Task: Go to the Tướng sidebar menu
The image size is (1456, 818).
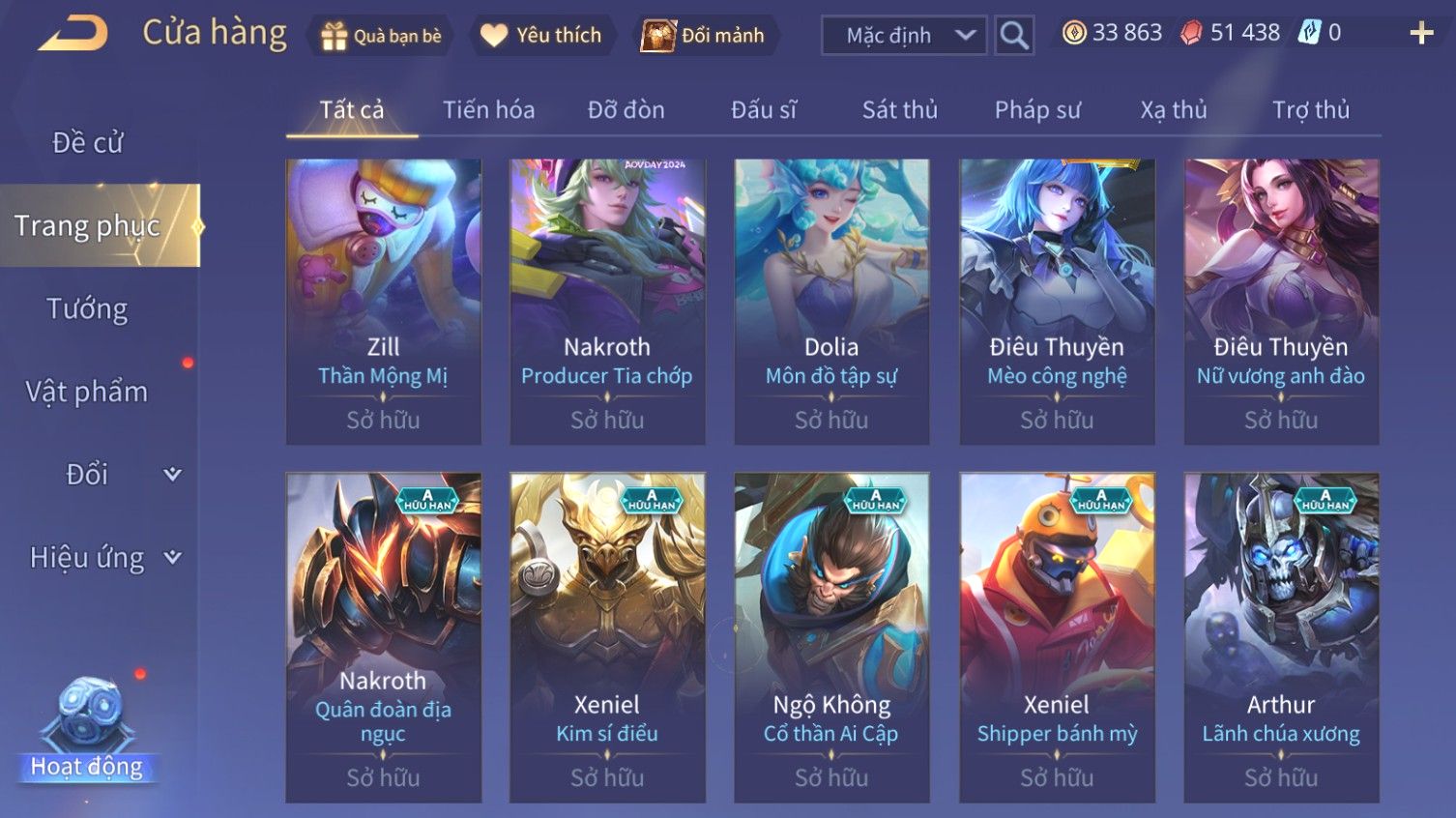Action: 87,309
